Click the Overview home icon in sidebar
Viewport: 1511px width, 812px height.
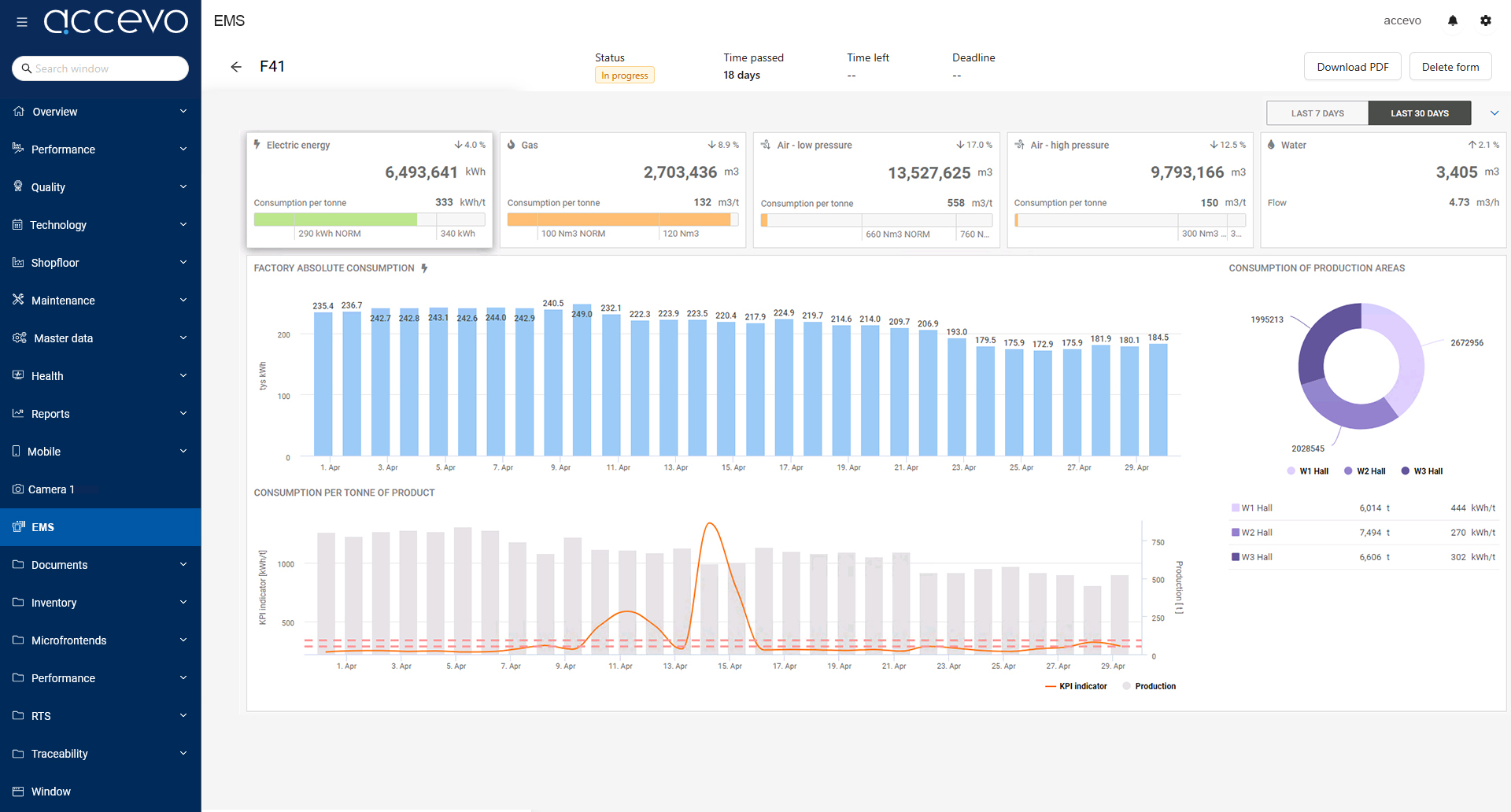(19, 111)
